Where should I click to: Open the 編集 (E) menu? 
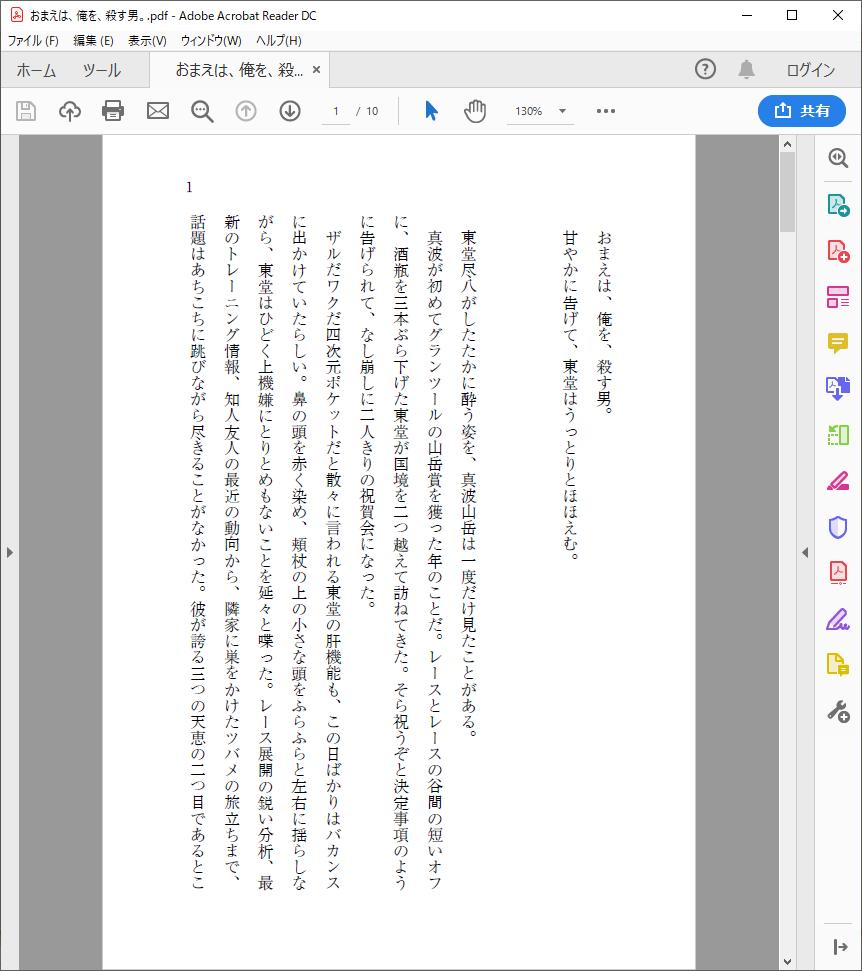[x=94, y=40]
